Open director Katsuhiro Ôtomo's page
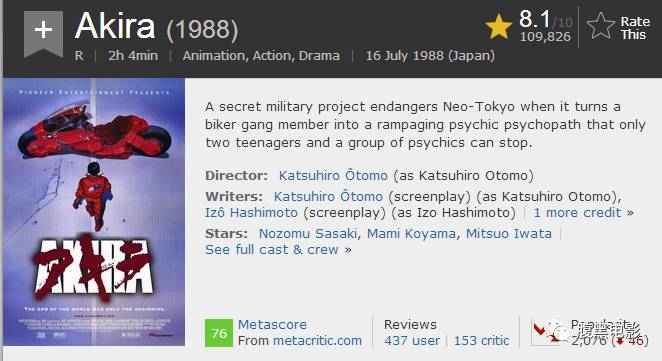662x361 pixels. click(333, 175)
